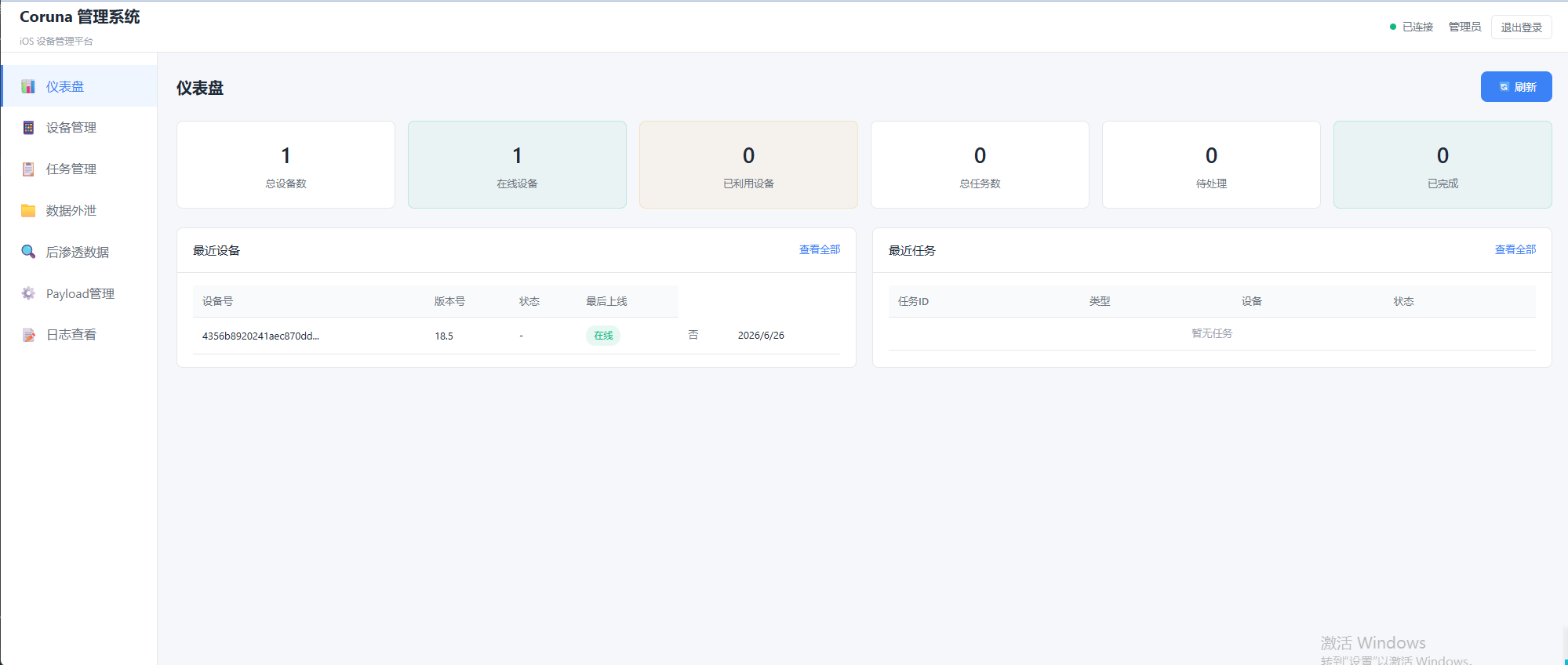Click the device management icon
1568x665 pixels.
pos(28,128)
